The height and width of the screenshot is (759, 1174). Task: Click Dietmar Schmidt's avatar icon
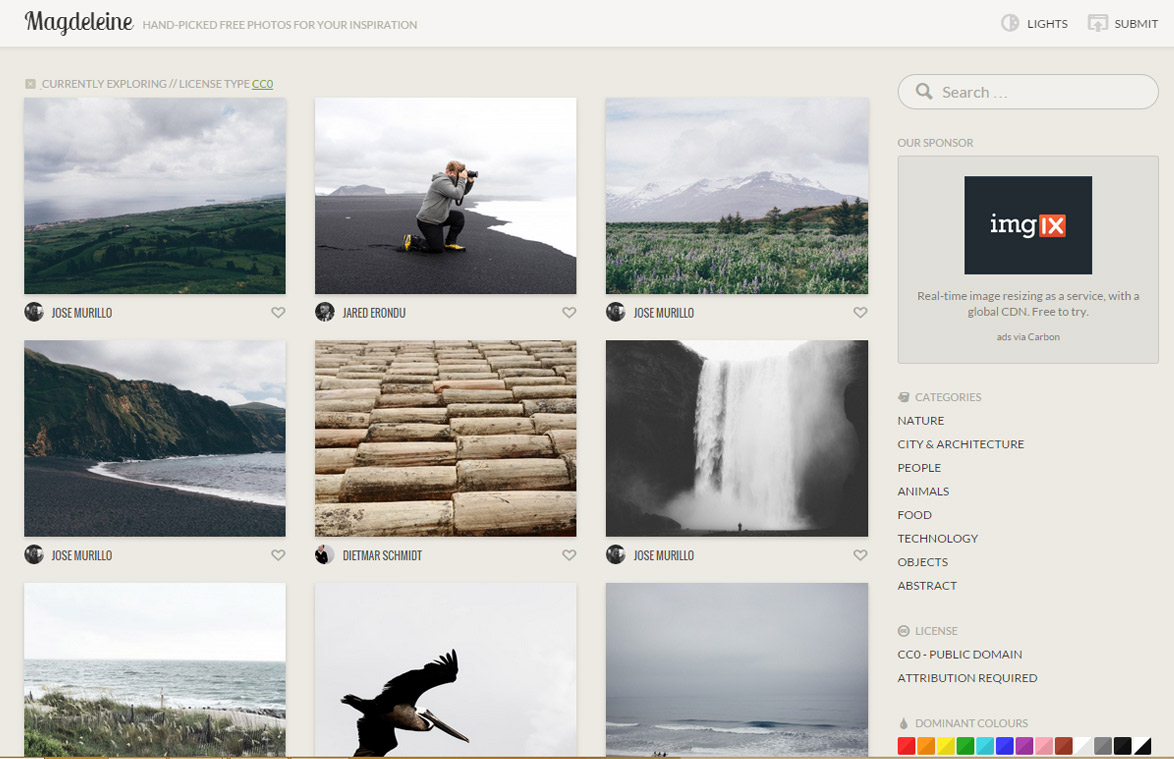point(324,555)
